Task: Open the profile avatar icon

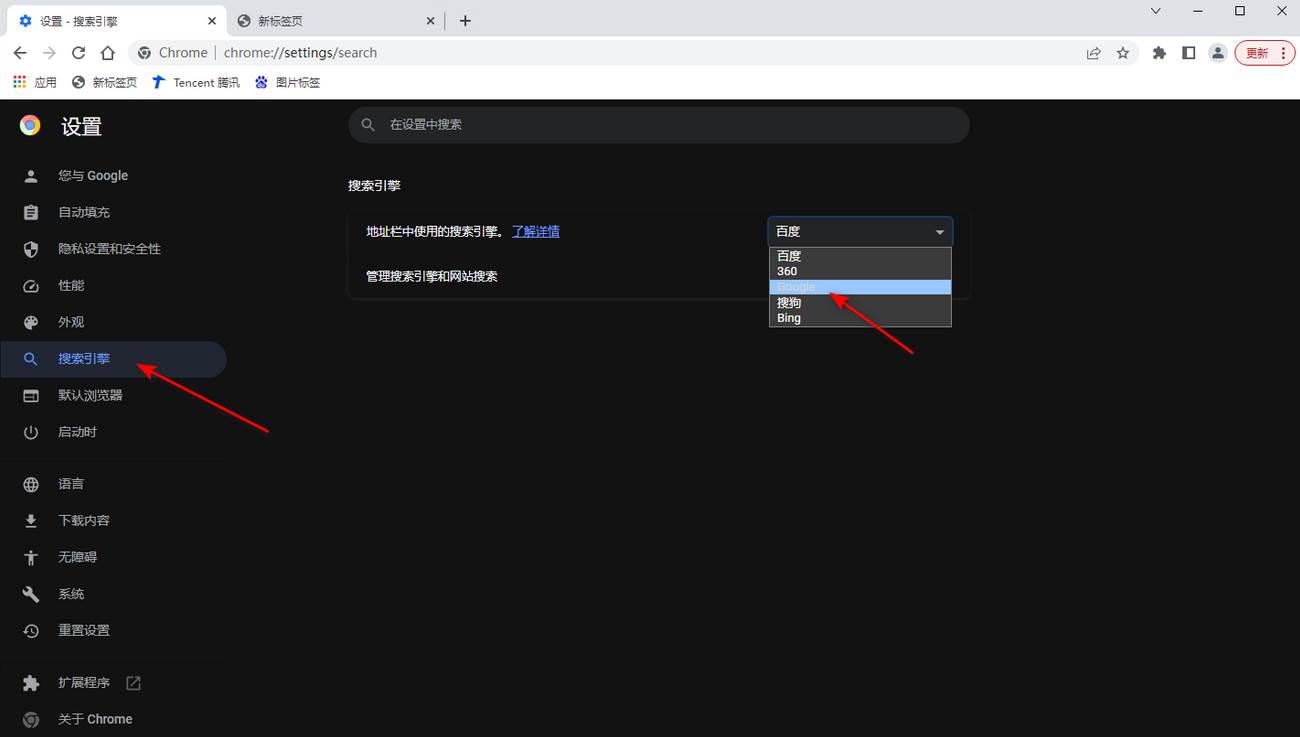Action: tap(1217, 53)
